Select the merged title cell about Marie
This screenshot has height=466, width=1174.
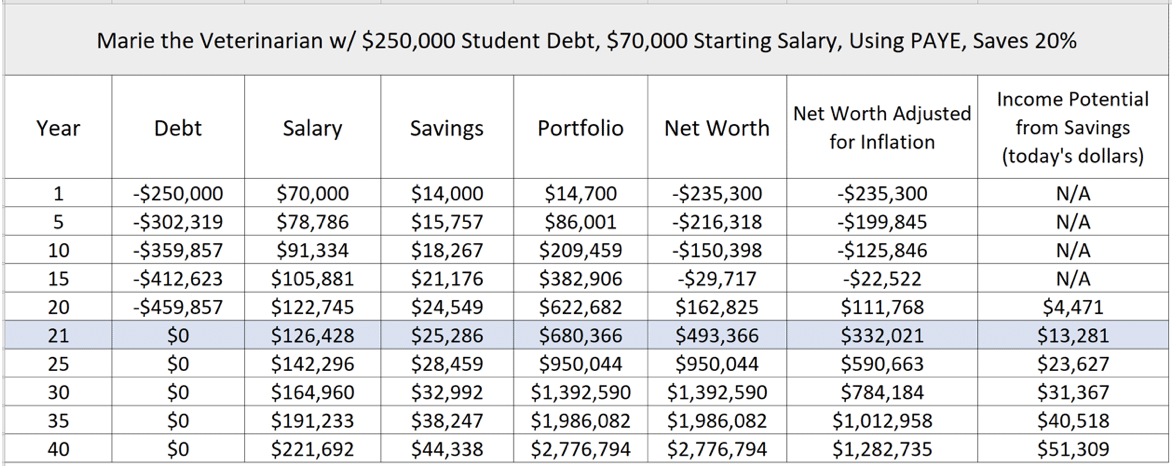588,40
